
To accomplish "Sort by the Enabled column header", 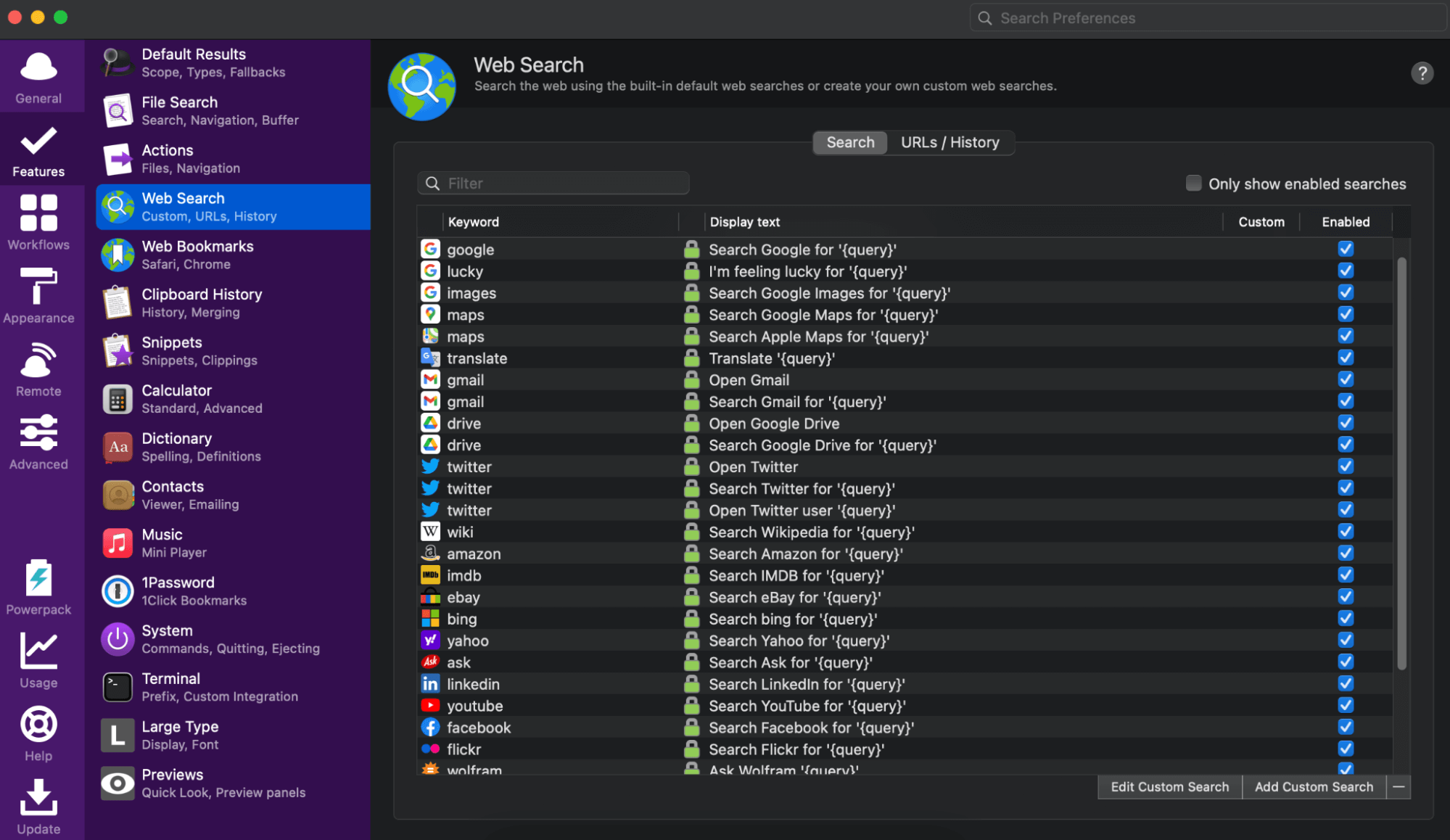I will 1346,222.
